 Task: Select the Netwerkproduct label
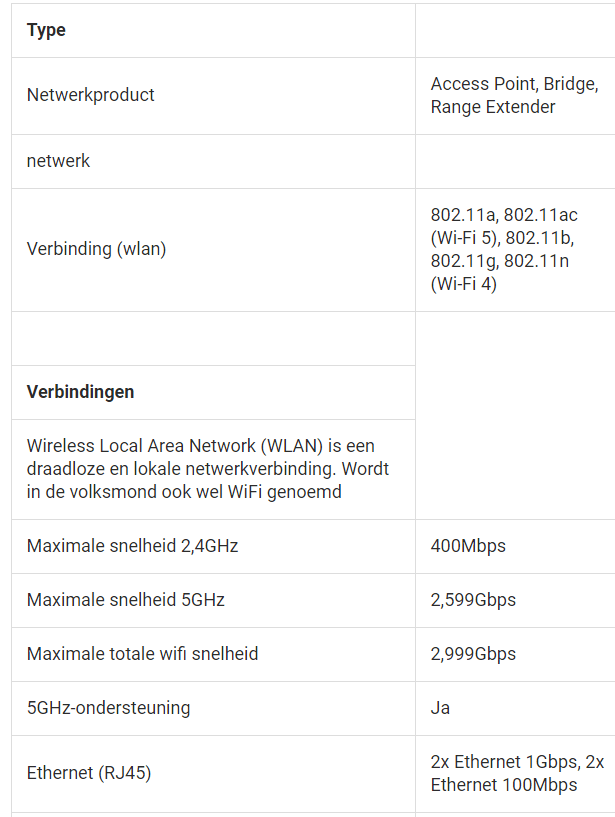click(x=91, y=95)
